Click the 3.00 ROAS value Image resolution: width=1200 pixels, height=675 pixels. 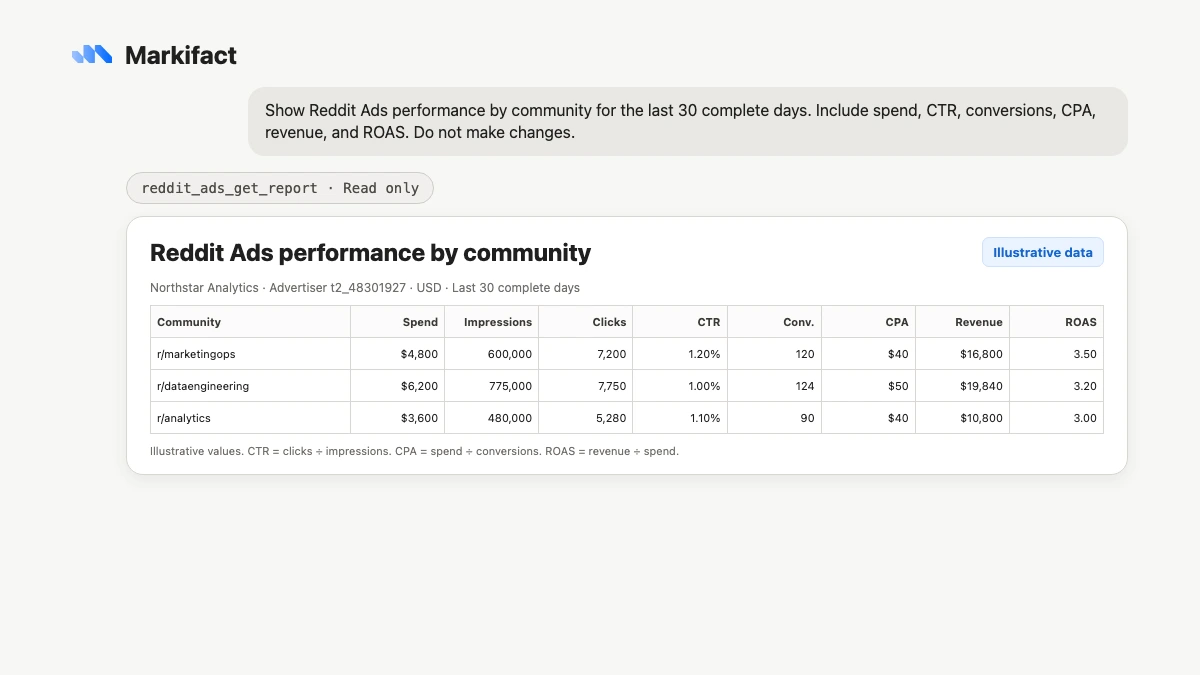pyautogui.click(x=1084, y=418)
